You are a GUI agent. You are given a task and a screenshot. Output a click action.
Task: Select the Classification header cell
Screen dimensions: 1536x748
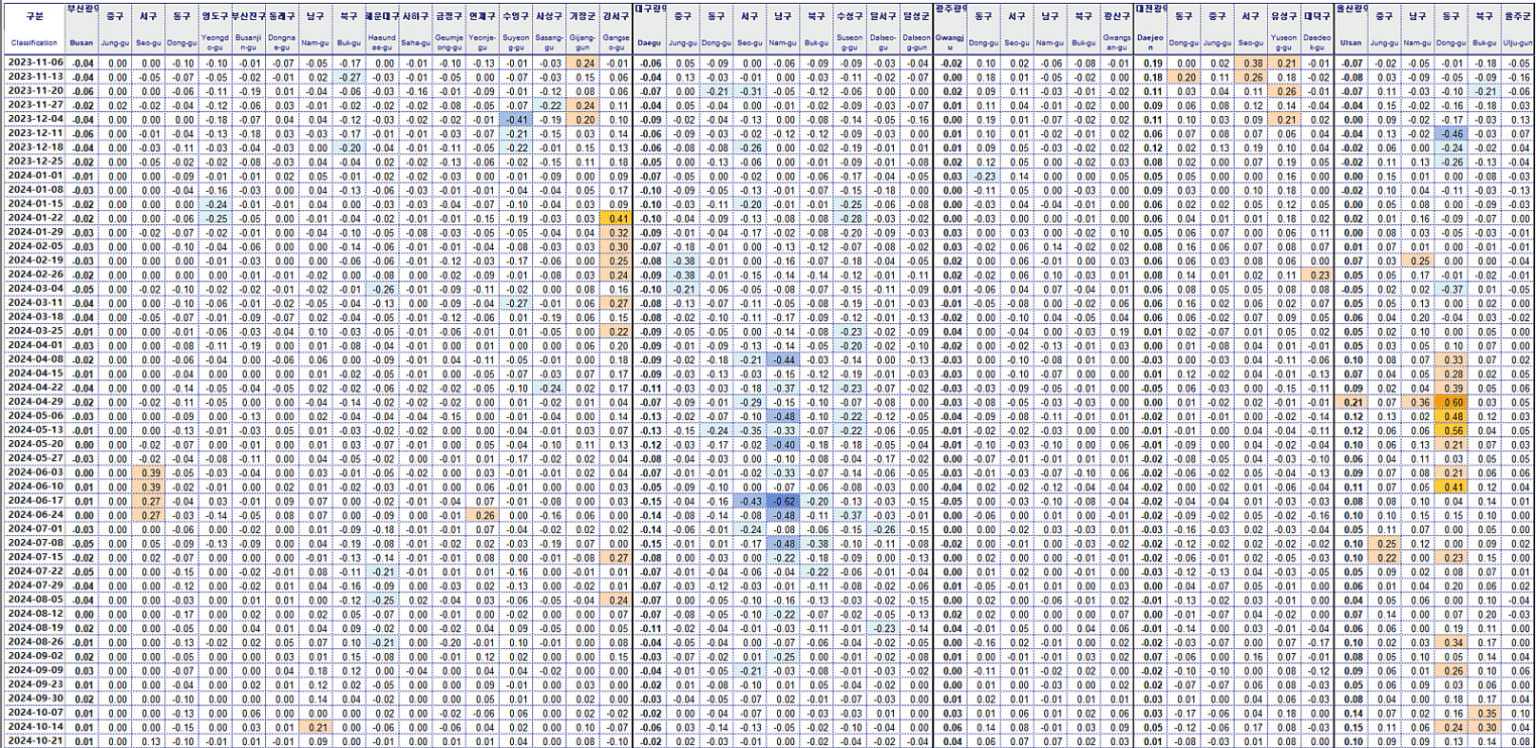(32, 44)
